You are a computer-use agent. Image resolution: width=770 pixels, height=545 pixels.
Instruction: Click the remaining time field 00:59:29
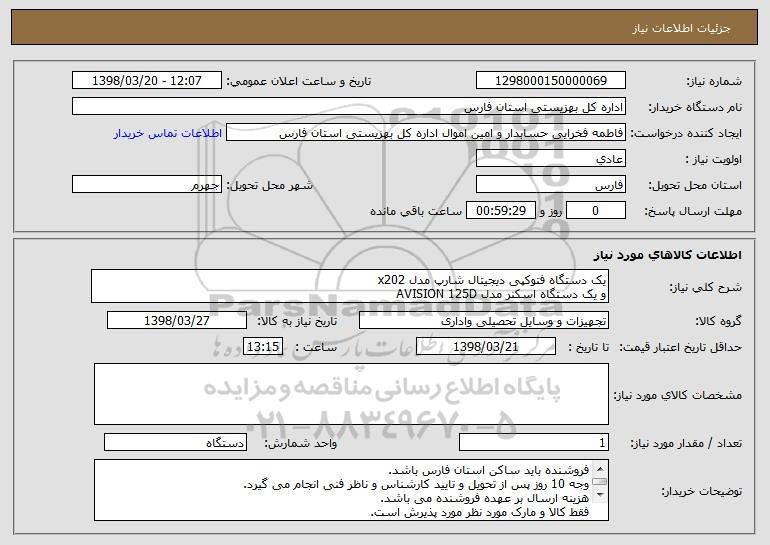(500, 211)
